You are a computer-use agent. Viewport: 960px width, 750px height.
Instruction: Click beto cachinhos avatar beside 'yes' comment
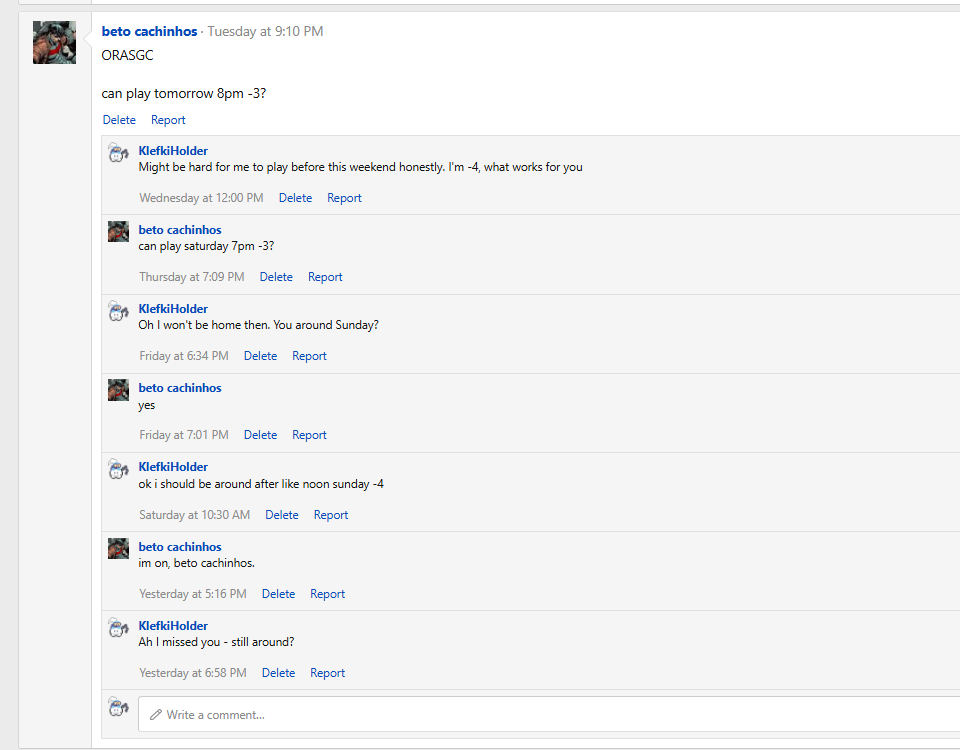(x=118, y=389)
